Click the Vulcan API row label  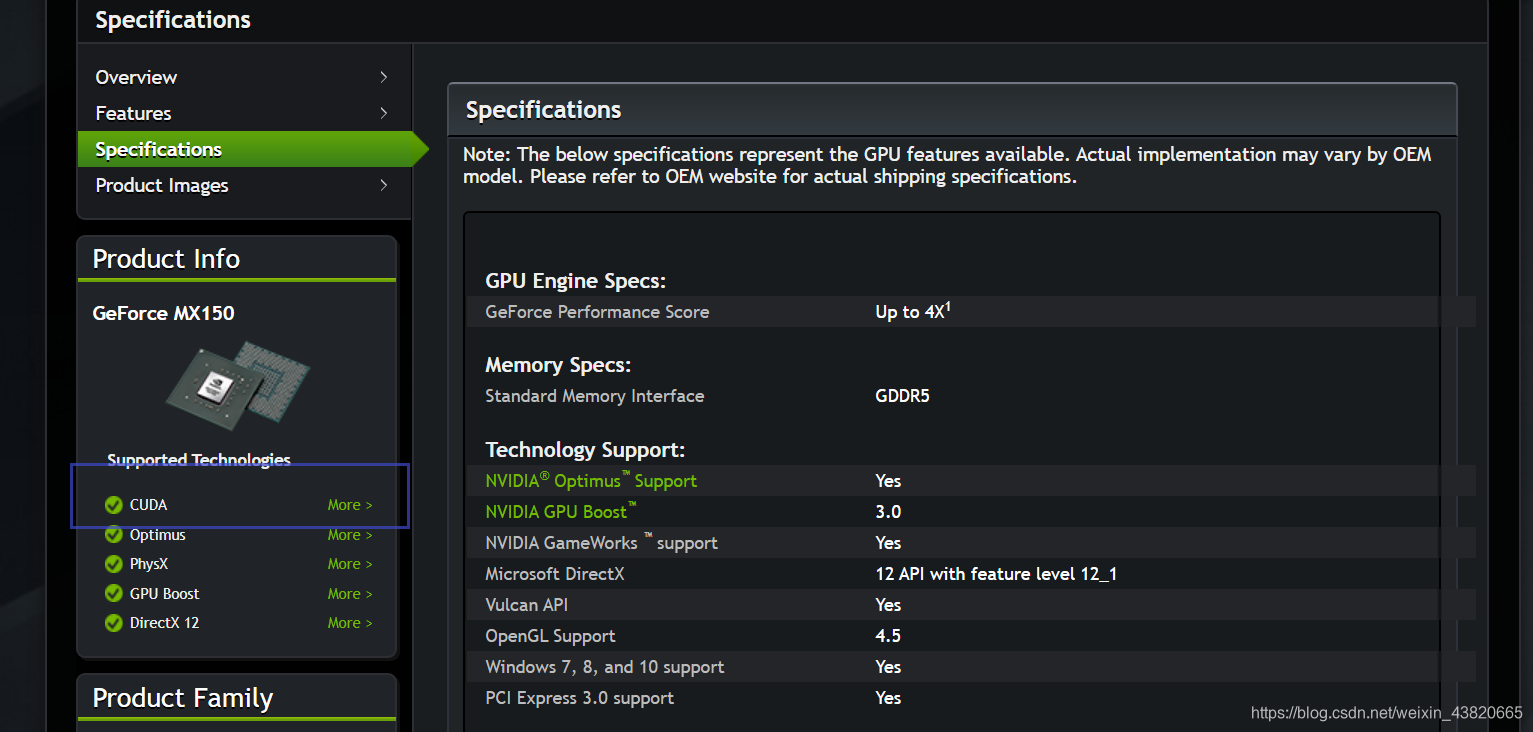[526, 605]
